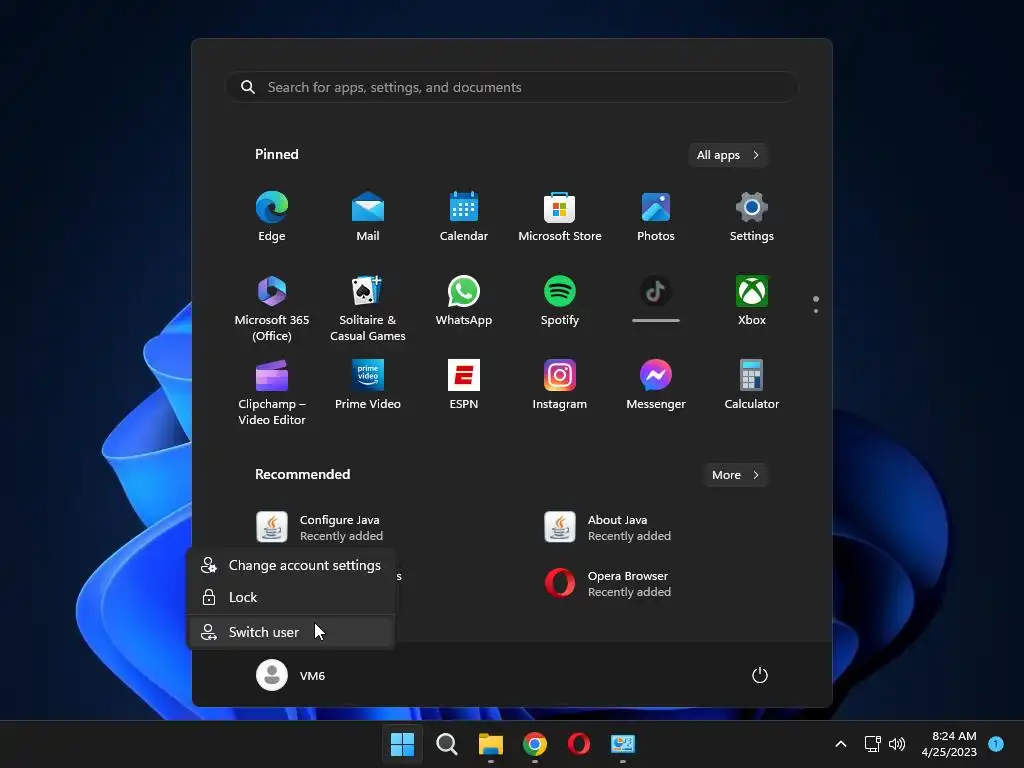Select Switch user option
The width and height of the screenshot is (1024, 768).
(291, 632)
